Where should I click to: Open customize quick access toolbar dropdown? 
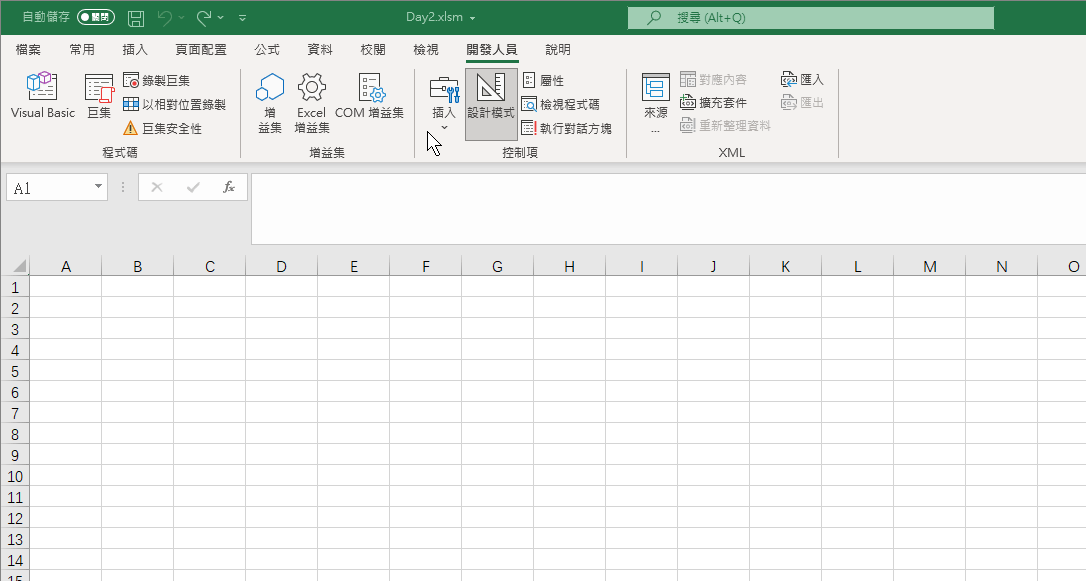(242, 17)
